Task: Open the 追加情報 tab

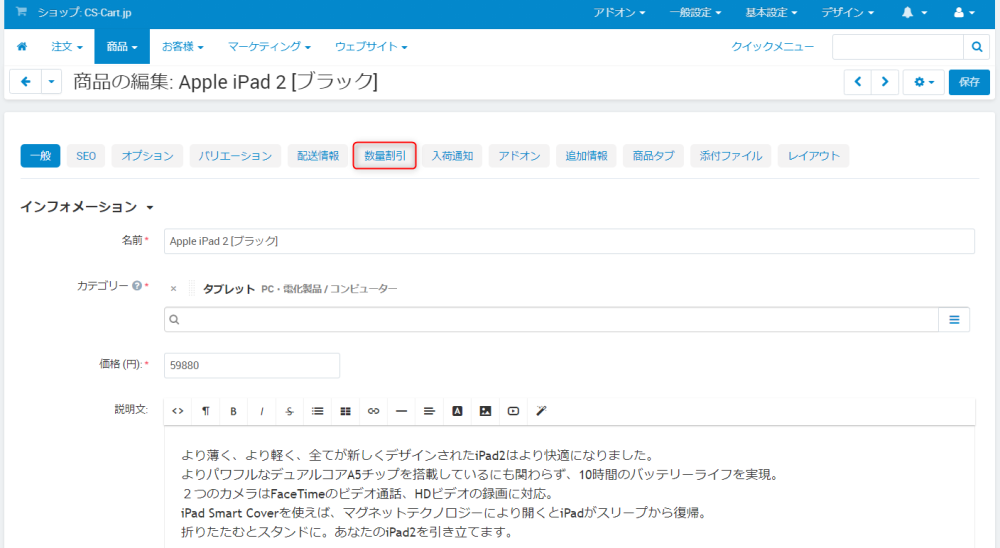Action: point(586,156)
